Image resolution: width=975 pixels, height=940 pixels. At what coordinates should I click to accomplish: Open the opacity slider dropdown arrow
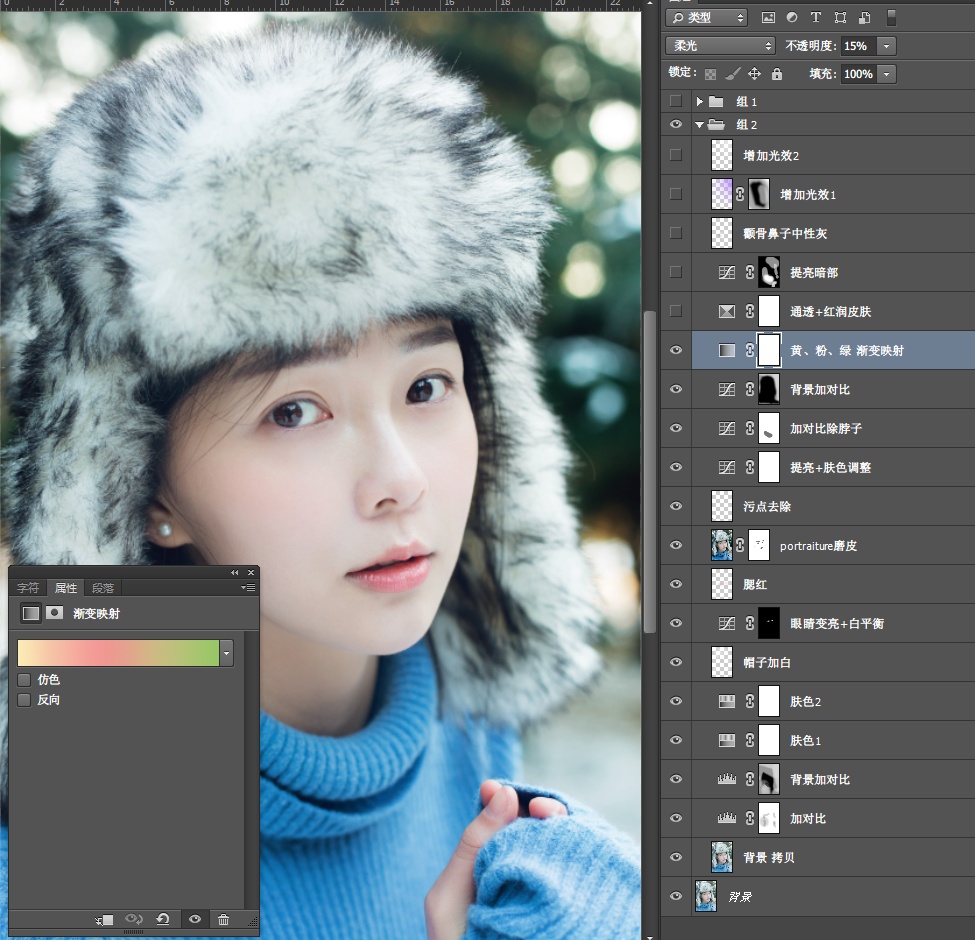click(886, 46)
